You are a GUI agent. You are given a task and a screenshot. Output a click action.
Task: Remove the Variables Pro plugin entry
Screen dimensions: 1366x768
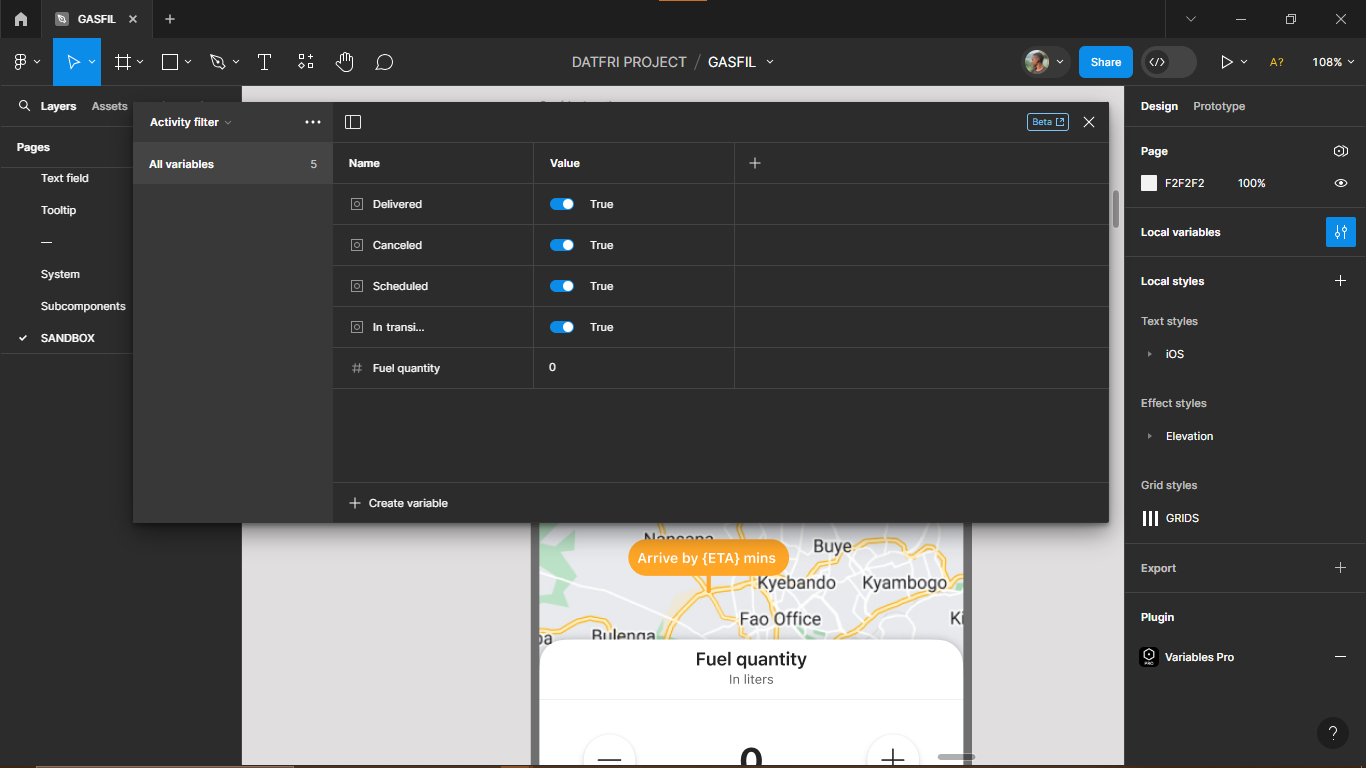click(1341, 657)
